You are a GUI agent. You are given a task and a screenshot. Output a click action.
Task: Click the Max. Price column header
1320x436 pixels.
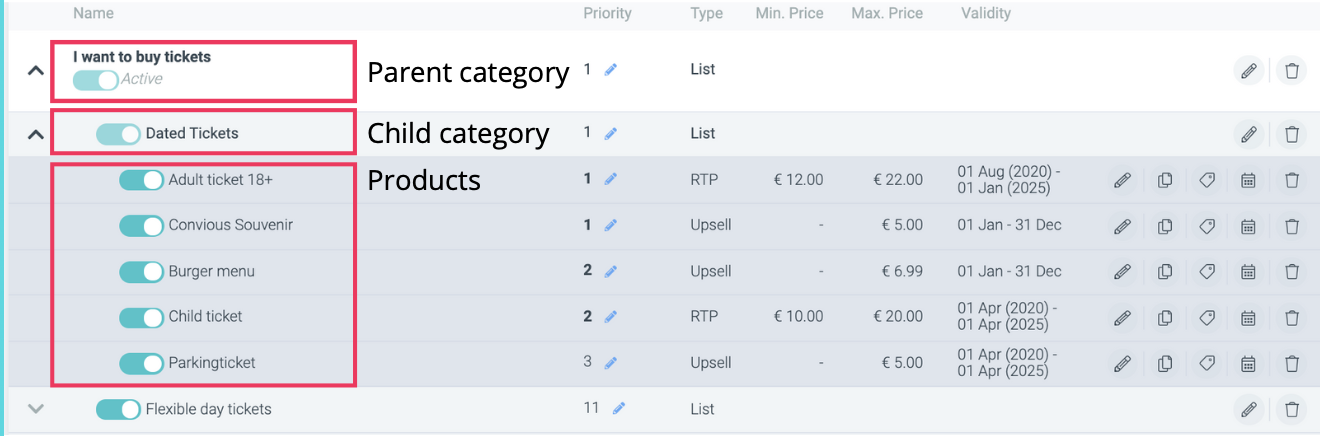tap(887, 14)
